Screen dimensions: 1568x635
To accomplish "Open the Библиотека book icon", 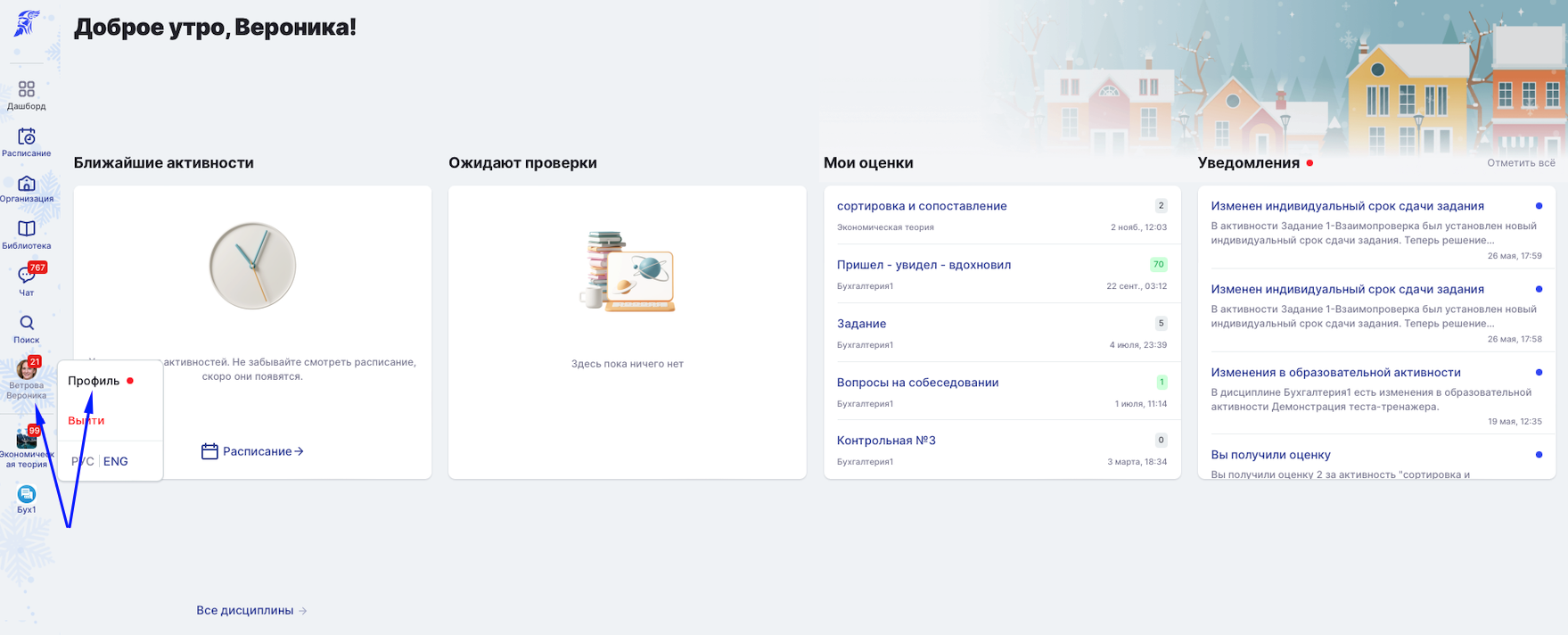I will (27, 229).
